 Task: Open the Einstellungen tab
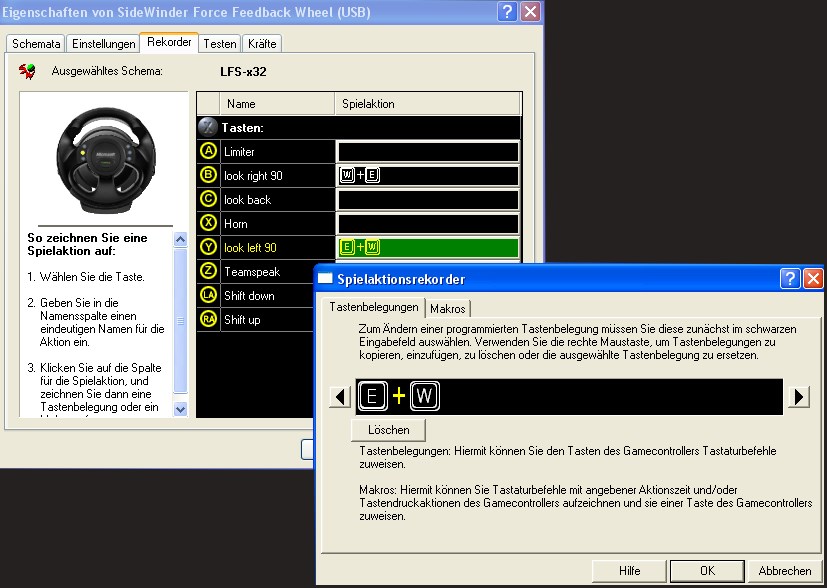tap(104, 44)
